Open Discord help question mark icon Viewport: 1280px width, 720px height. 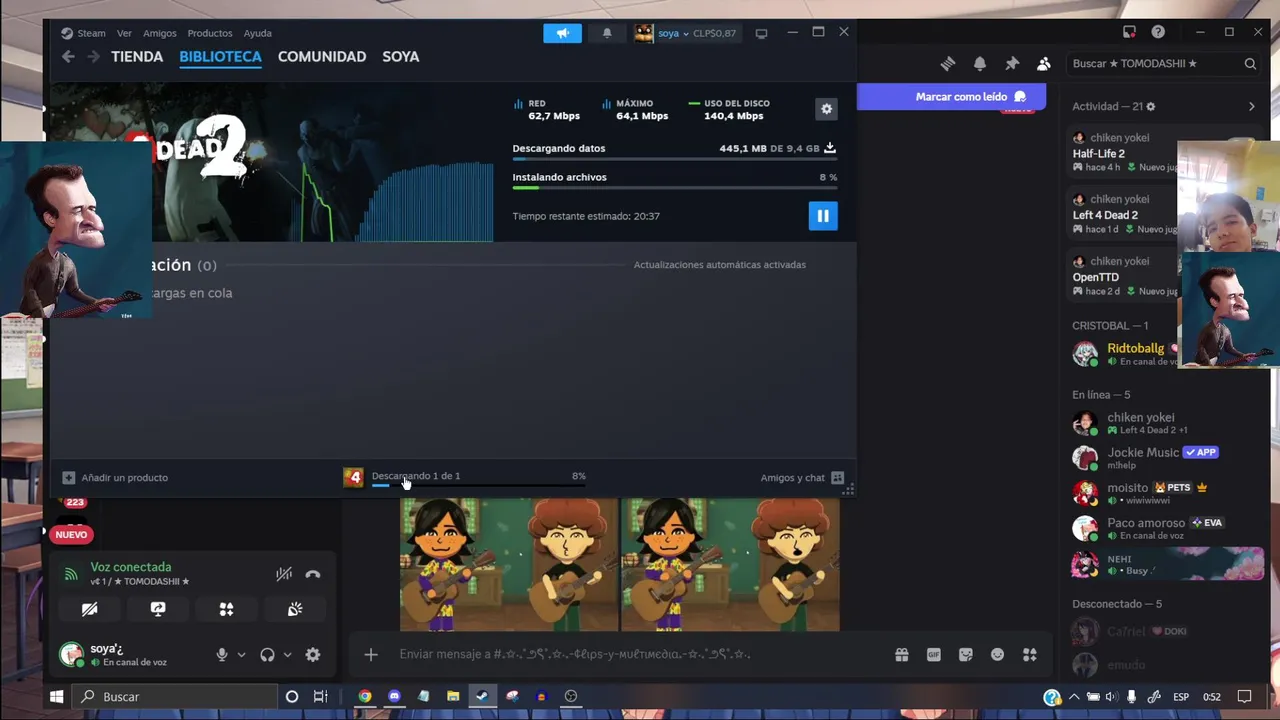point(1158,32)
